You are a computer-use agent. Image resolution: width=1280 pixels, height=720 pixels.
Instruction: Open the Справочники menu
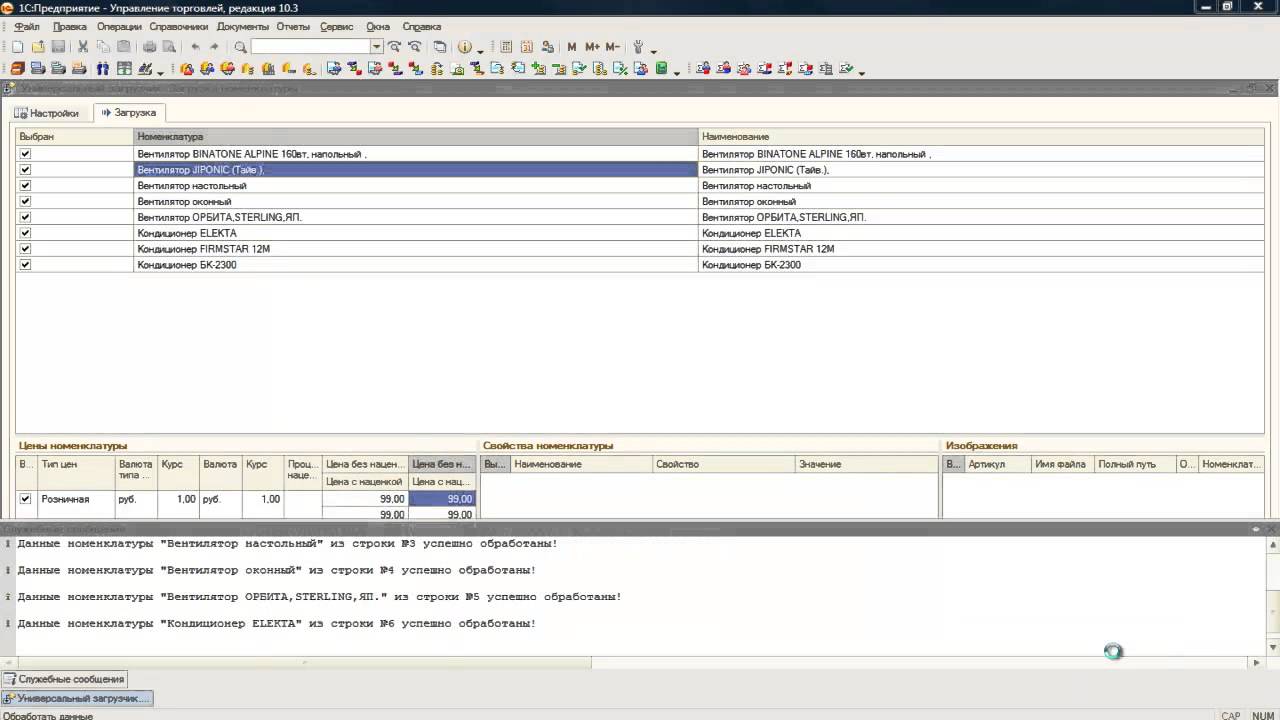pos(179,27)
